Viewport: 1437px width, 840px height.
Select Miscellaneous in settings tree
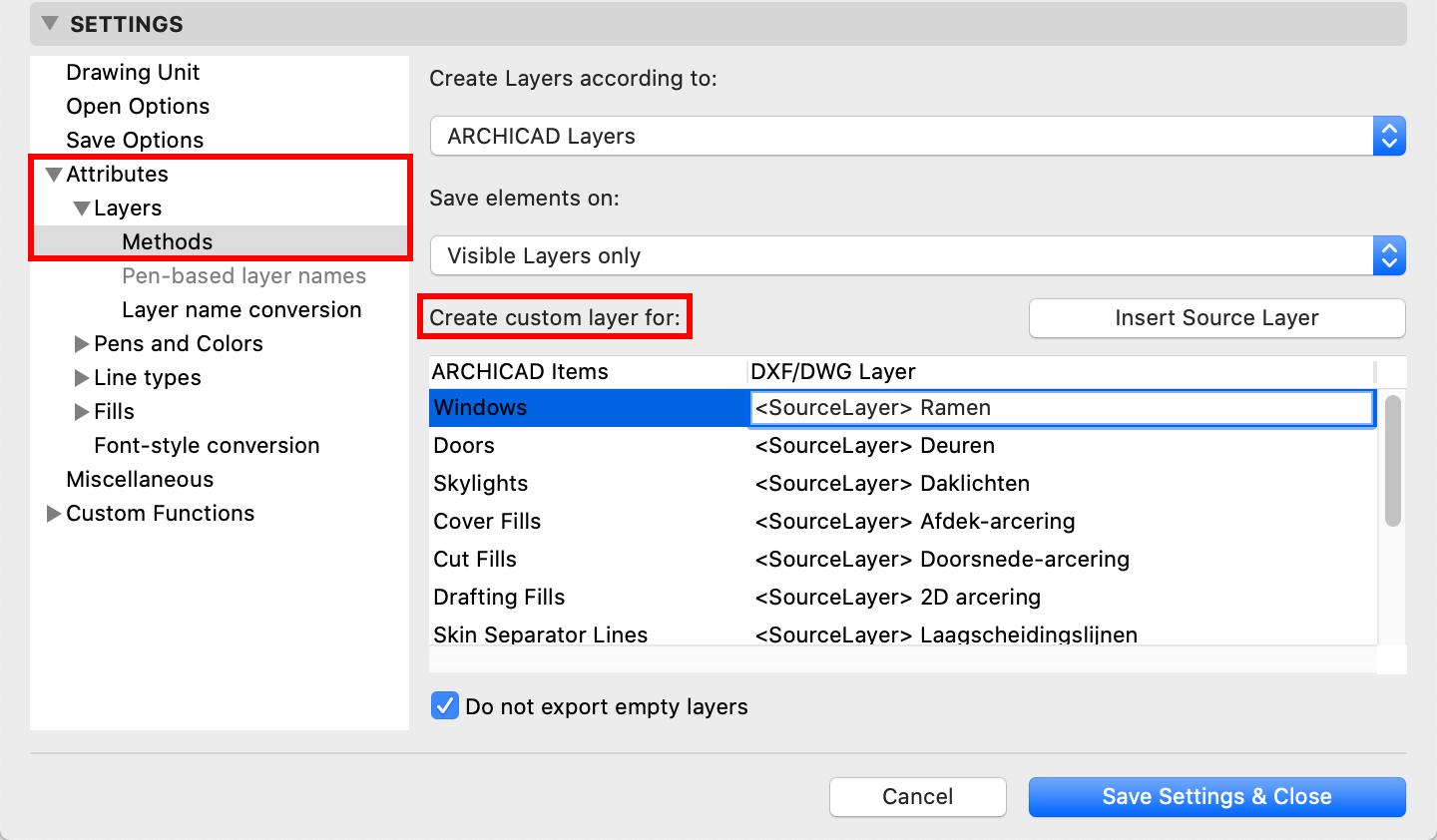click(x=140, y=479)
